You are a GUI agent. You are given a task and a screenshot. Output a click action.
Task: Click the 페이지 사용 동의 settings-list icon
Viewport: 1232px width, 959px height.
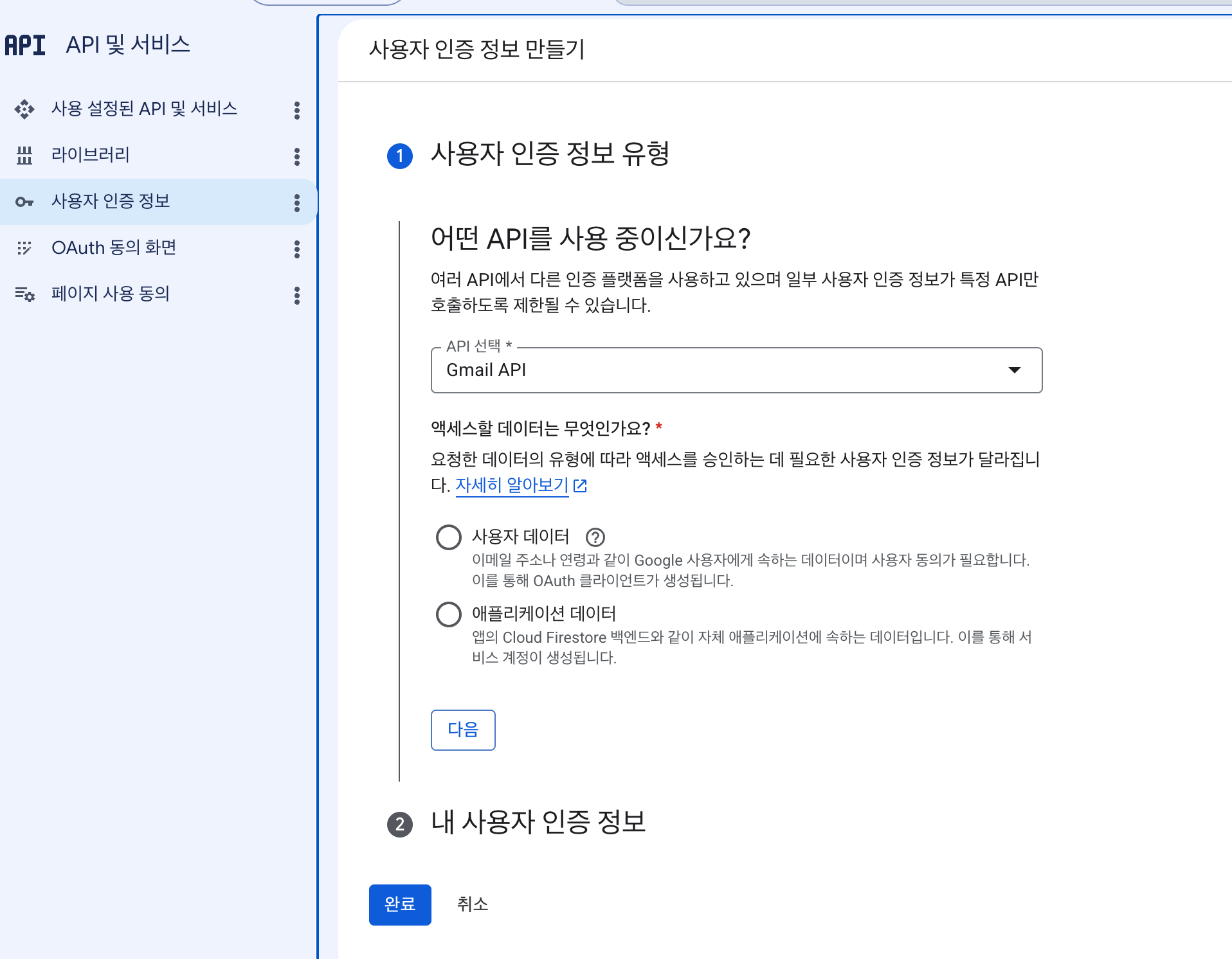[x=24, y=294]
